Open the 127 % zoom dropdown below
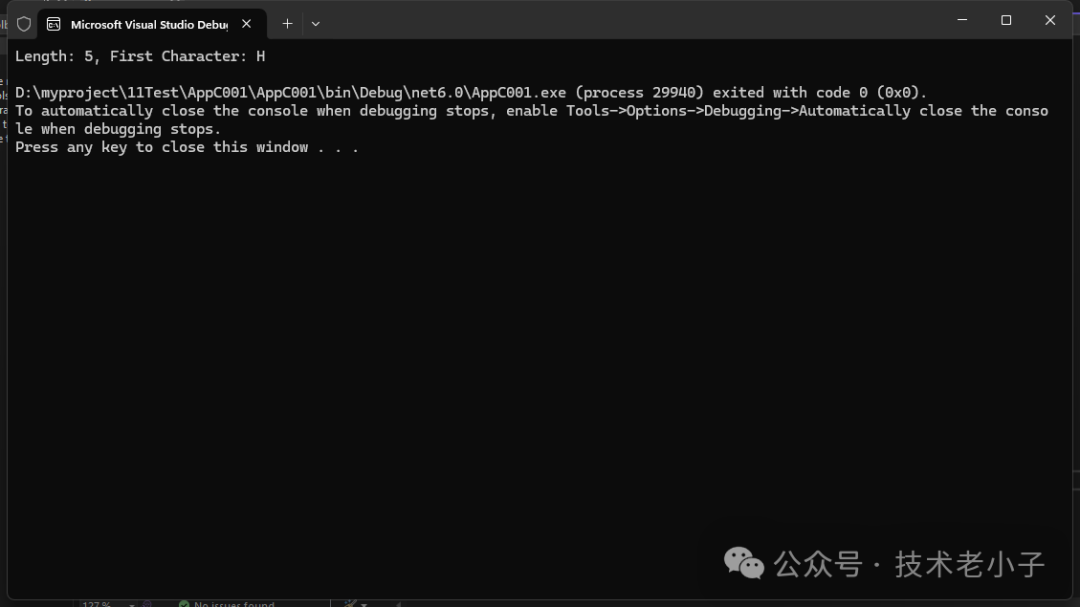 [131, 604]
